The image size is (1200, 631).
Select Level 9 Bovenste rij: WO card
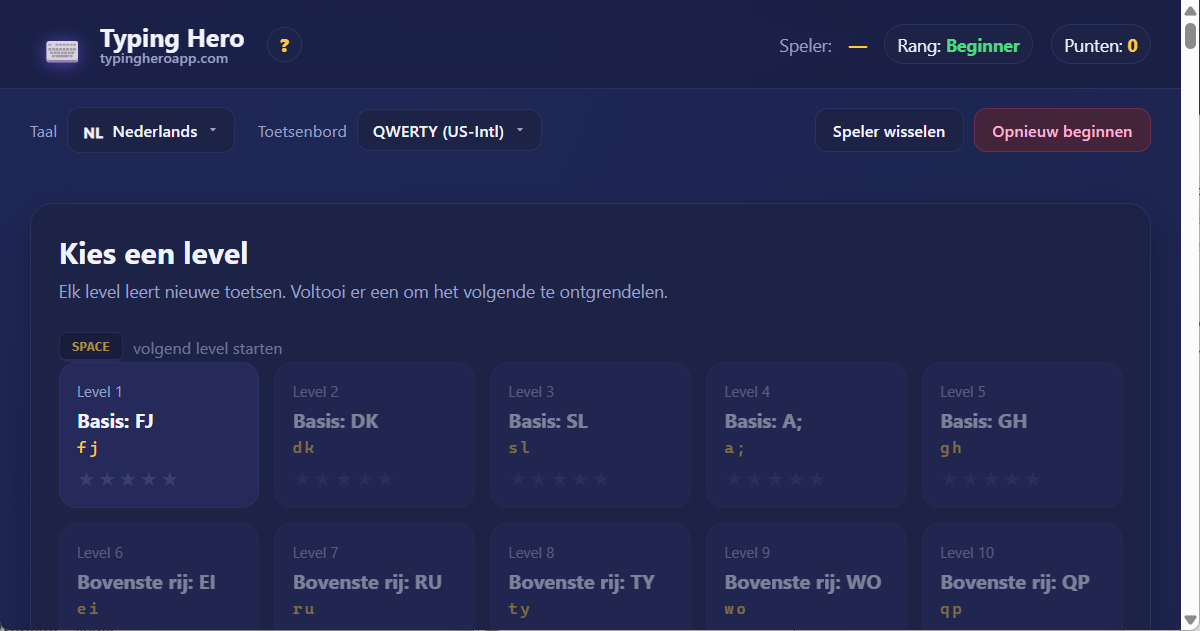(x=807, y=577)
